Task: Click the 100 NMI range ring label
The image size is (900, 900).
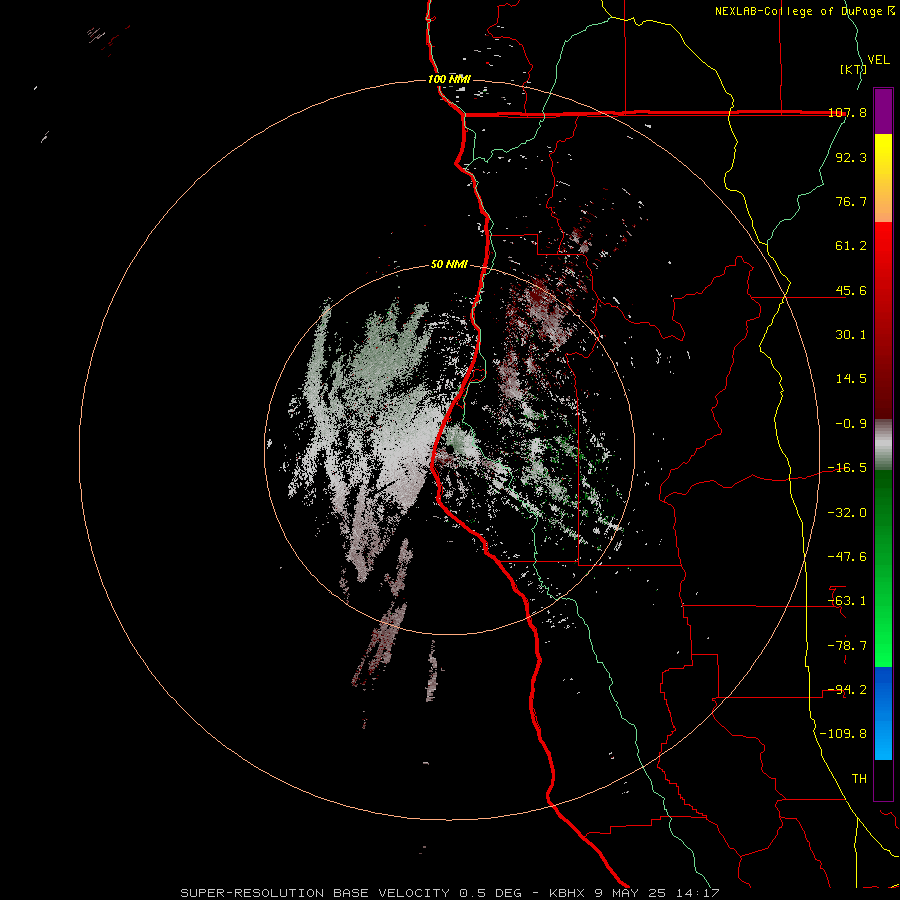Action: 449,79
